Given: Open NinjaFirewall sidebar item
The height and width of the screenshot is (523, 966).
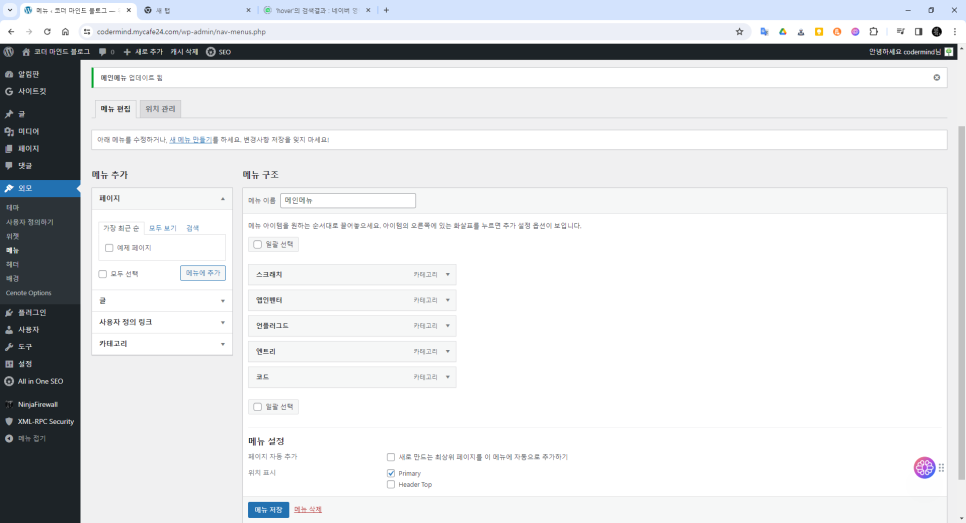Looking at the screenshot, I should (40, 404).
